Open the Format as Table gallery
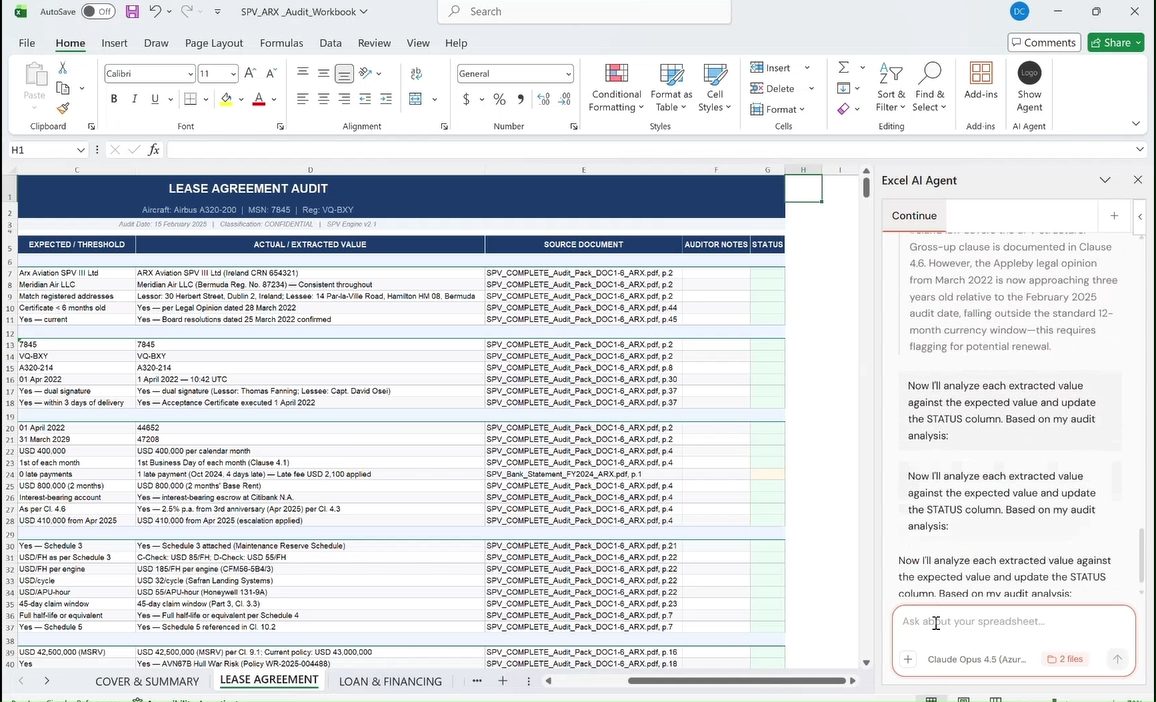This screenshot has width=1156, height=702. [671, 88]
